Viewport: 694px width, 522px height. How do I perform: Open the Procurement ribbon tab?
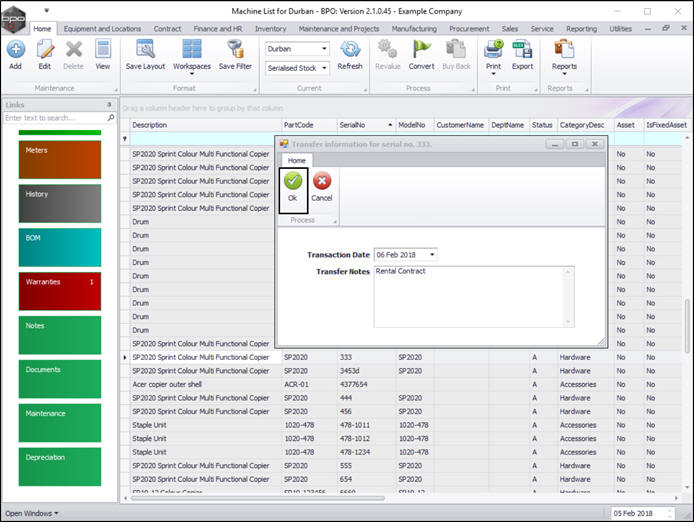(x=469, y=29)
